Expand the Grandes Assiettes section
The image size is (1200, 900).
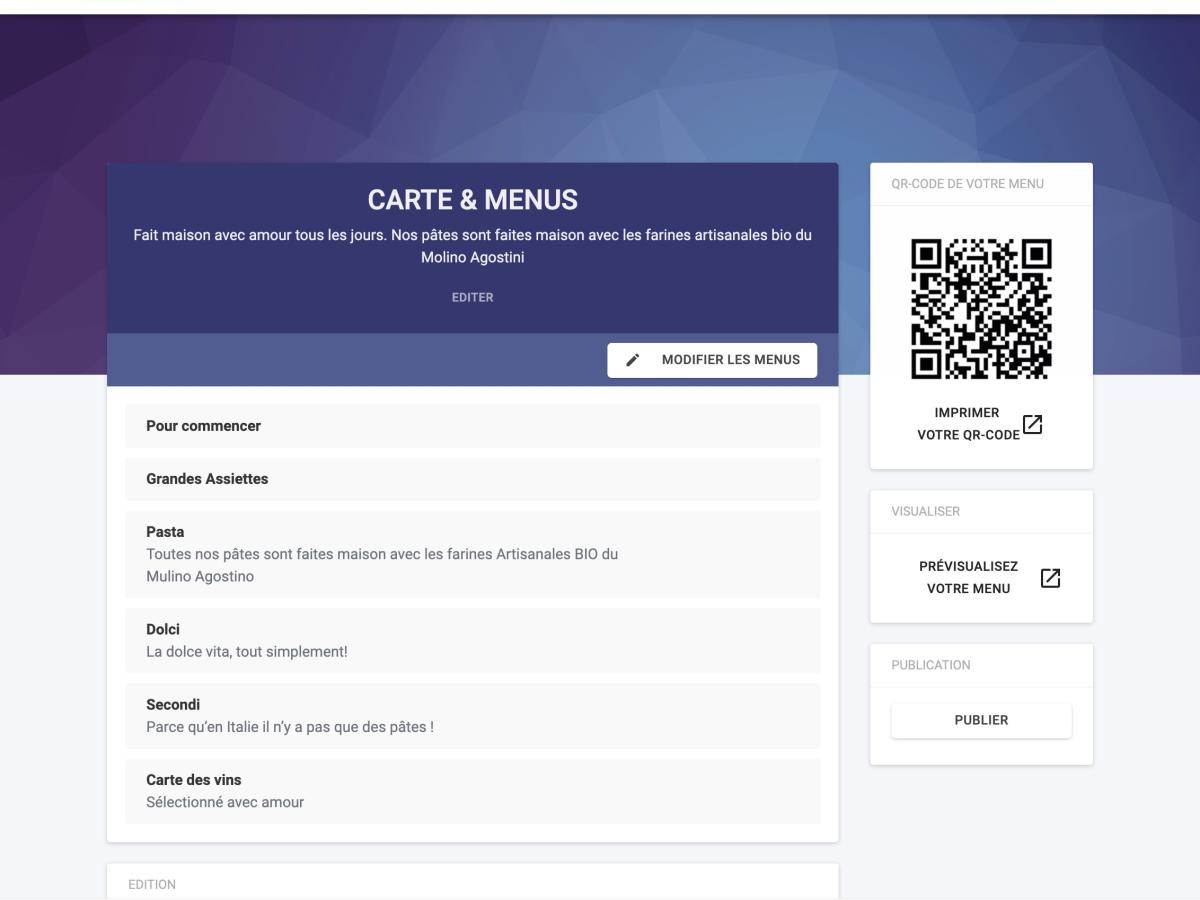tap(472, 479)
